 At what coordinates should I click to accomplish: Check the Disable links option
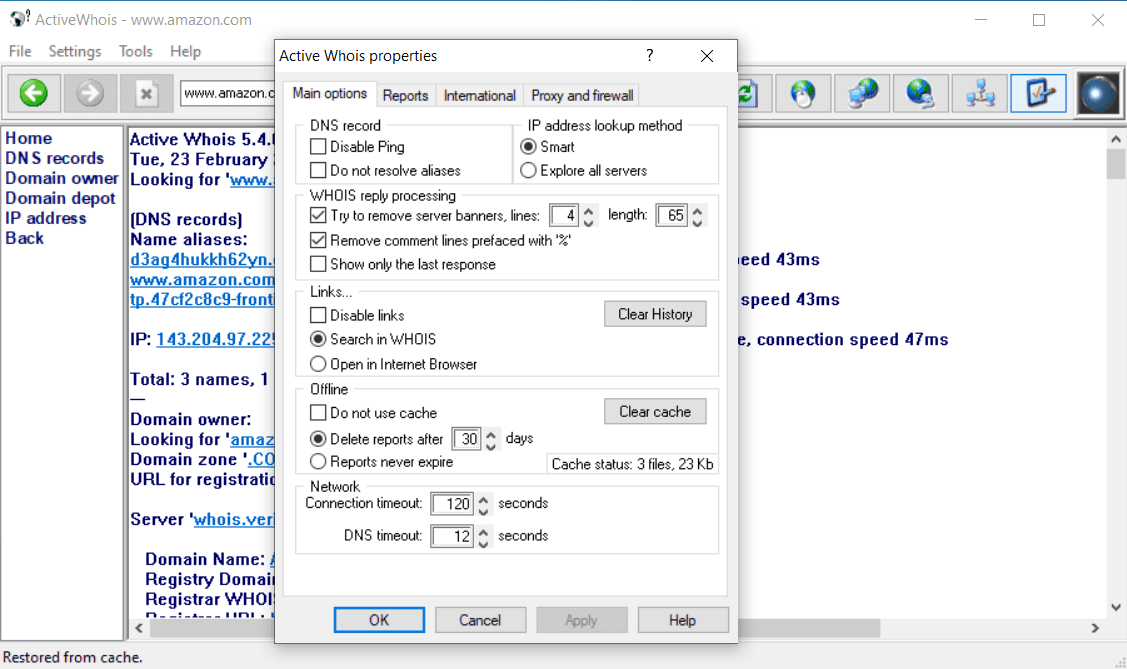click(x=318, y=315)
